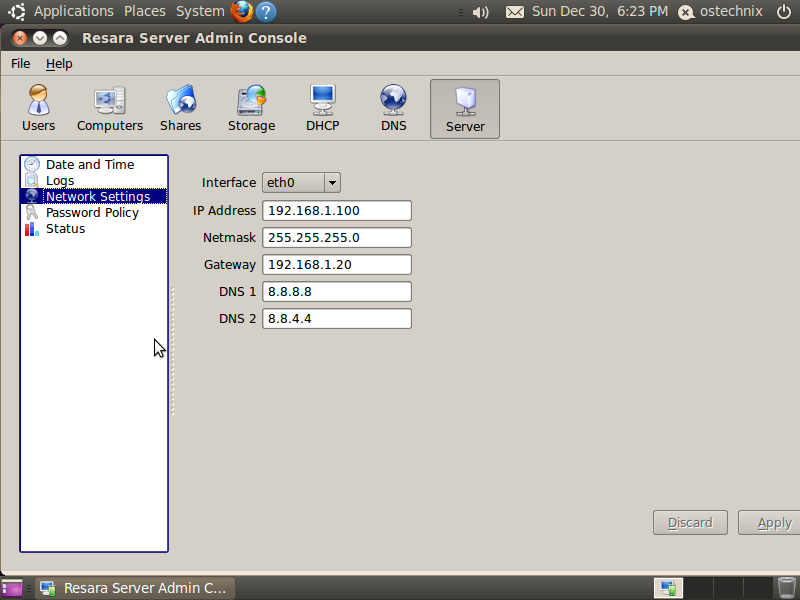Select Status in the sidebar list

pyautogui.click(x=65, y=229)
